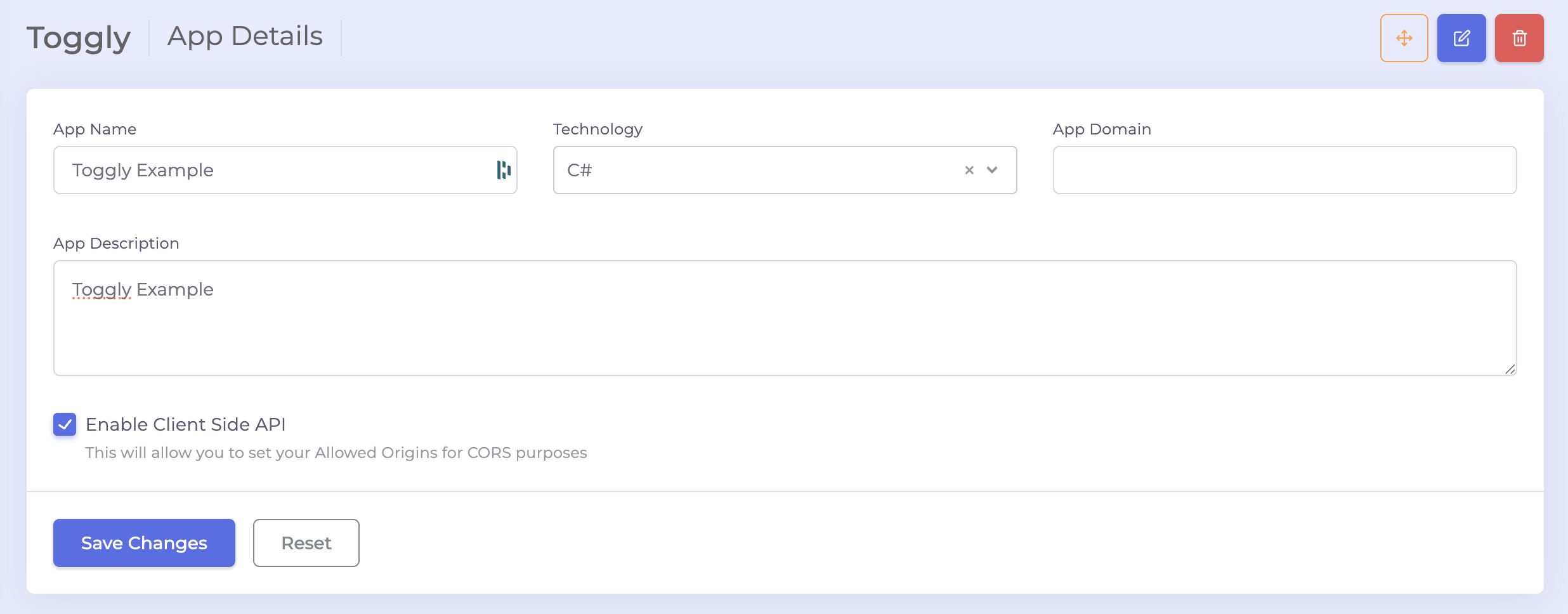The image size is (1568, 614).
Task: Click the App Name label
Action: pos(95,129)
